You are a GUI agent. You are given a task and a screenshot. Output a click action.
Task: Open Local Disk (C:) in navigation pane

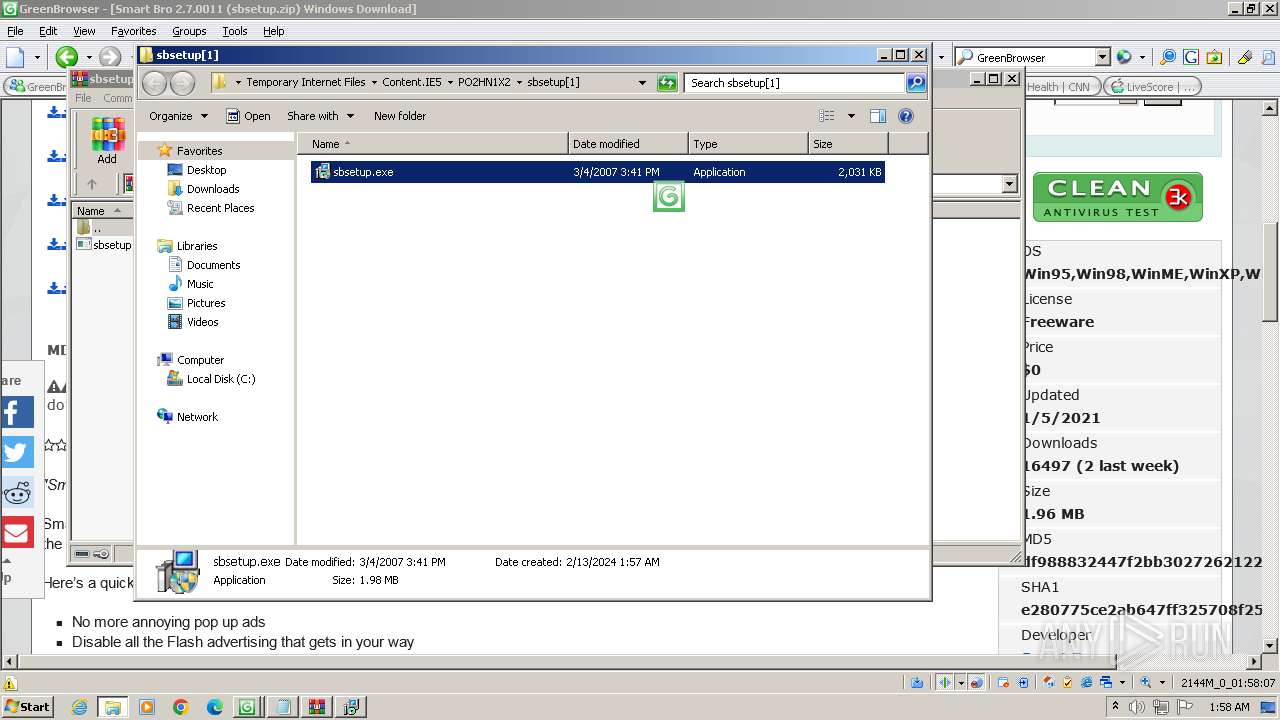pos(221,379)
